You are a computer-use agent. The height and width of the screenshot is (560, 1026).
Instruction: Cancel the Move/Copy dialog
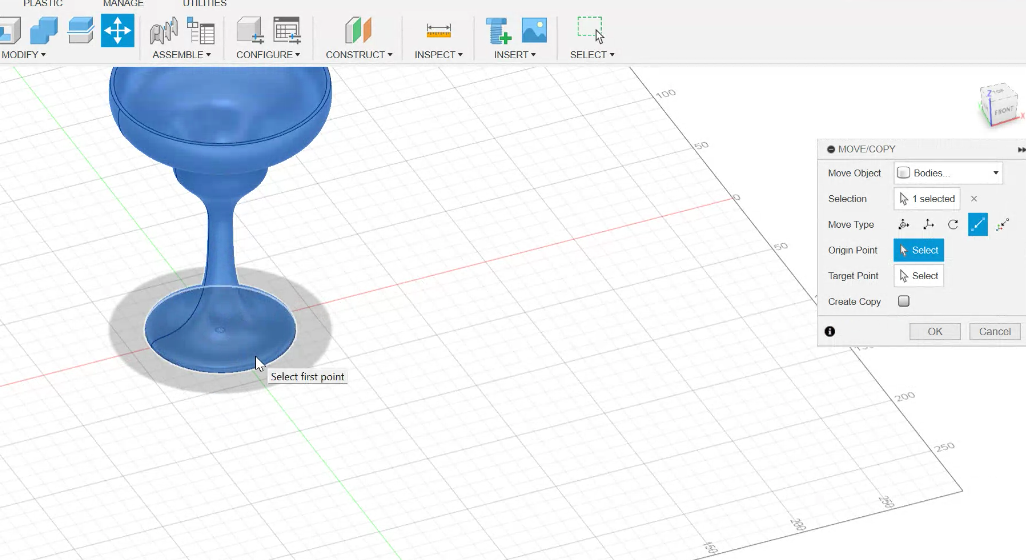pyautogui.click(x=995, y=332)
